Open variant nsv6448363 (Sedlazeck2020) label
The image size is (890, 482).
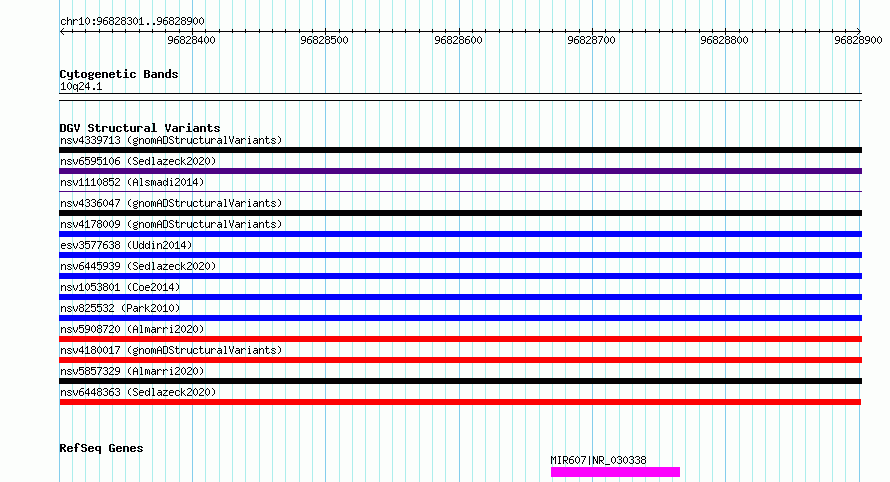[x=138, y=392]
